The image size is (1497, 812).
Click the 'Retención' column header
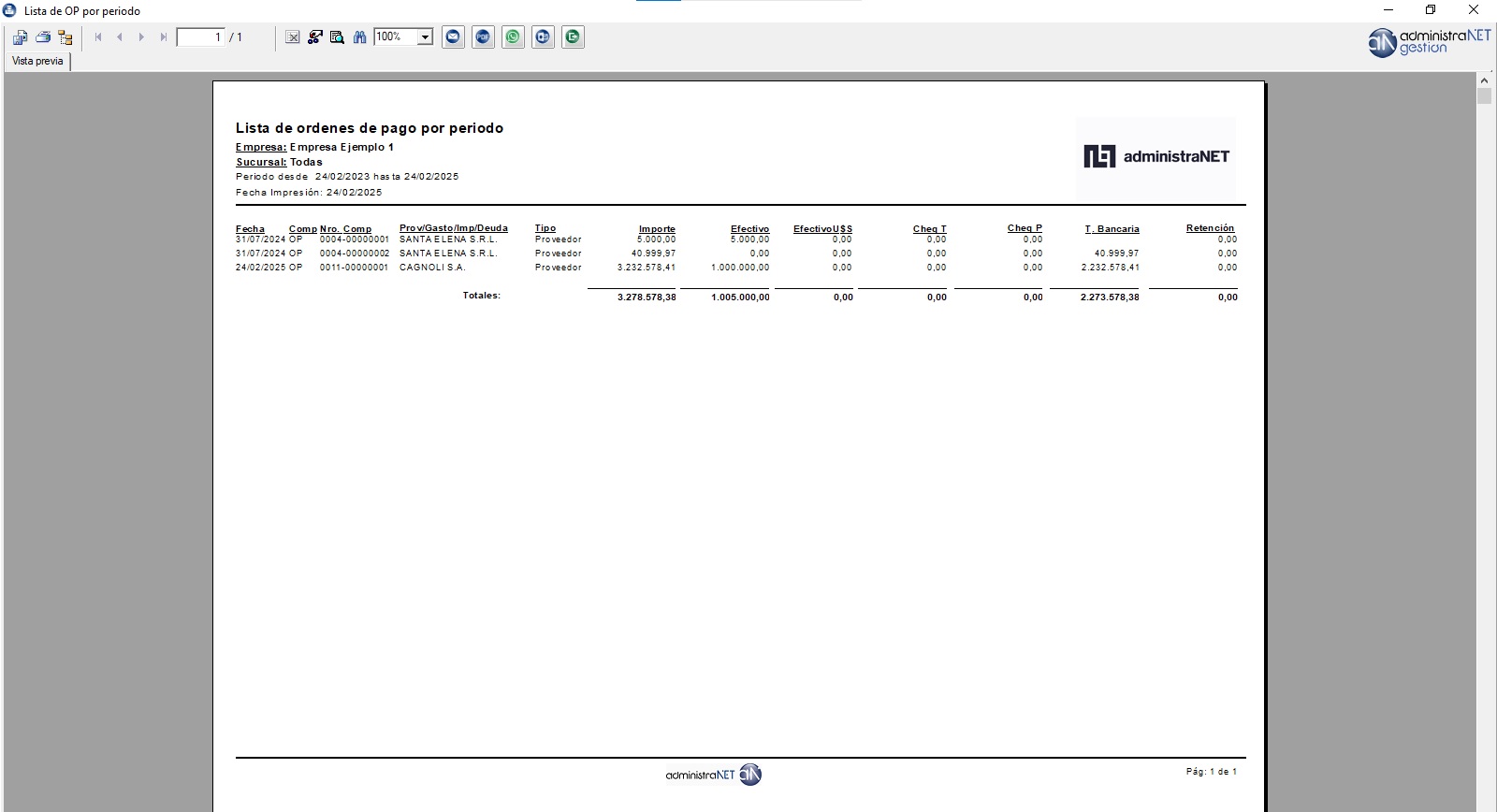(1210, 228)
